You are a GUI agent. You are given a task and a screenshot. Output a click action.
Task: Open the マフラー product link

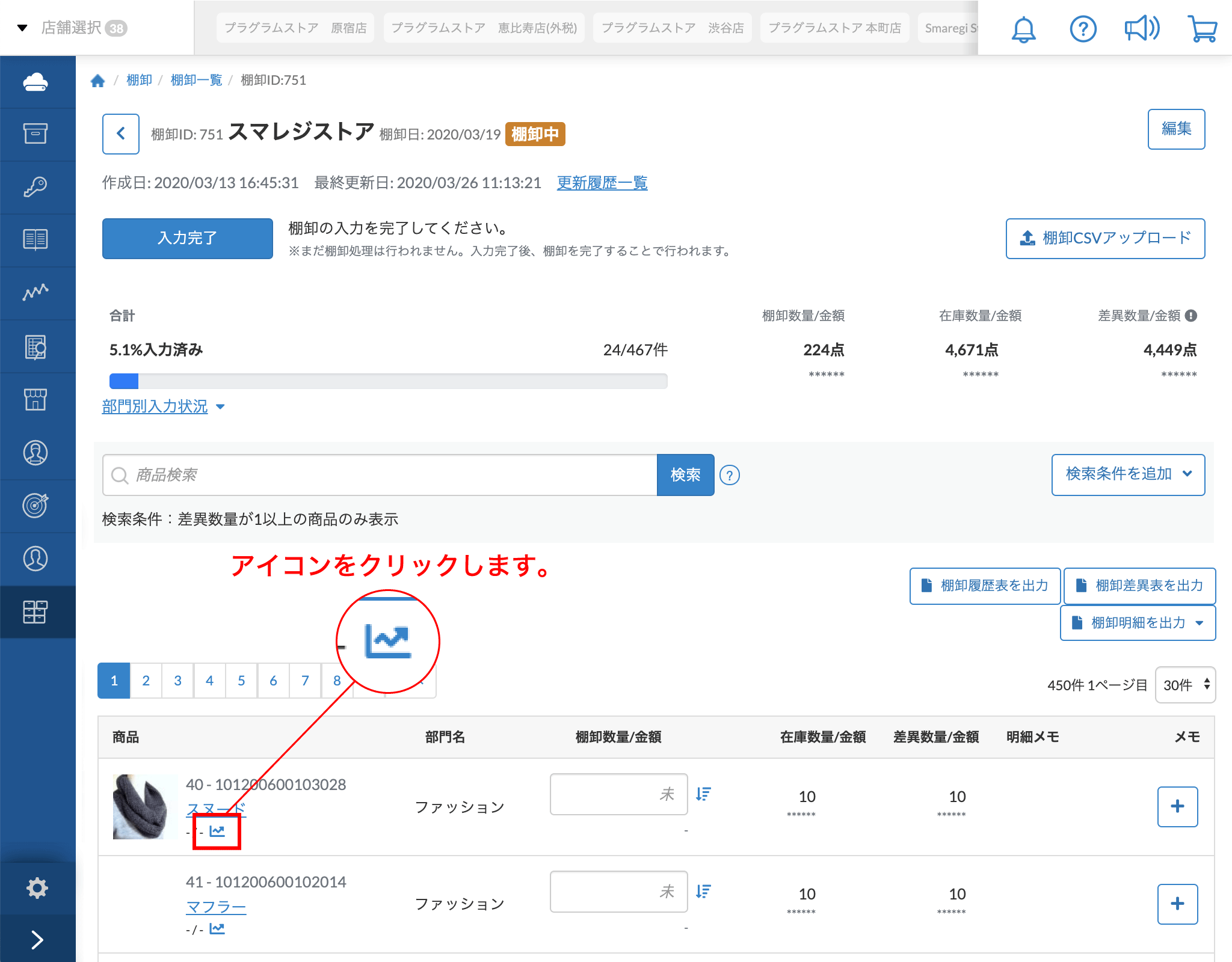pyautogui.click(x=216, y=907)
